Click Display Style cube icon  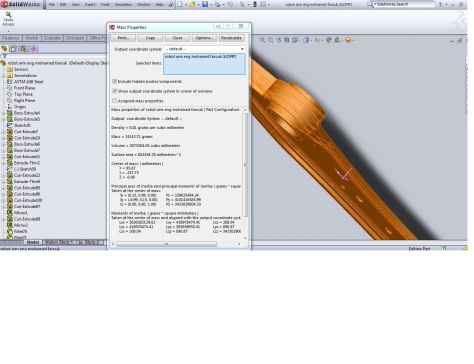(x=306, y=40)
